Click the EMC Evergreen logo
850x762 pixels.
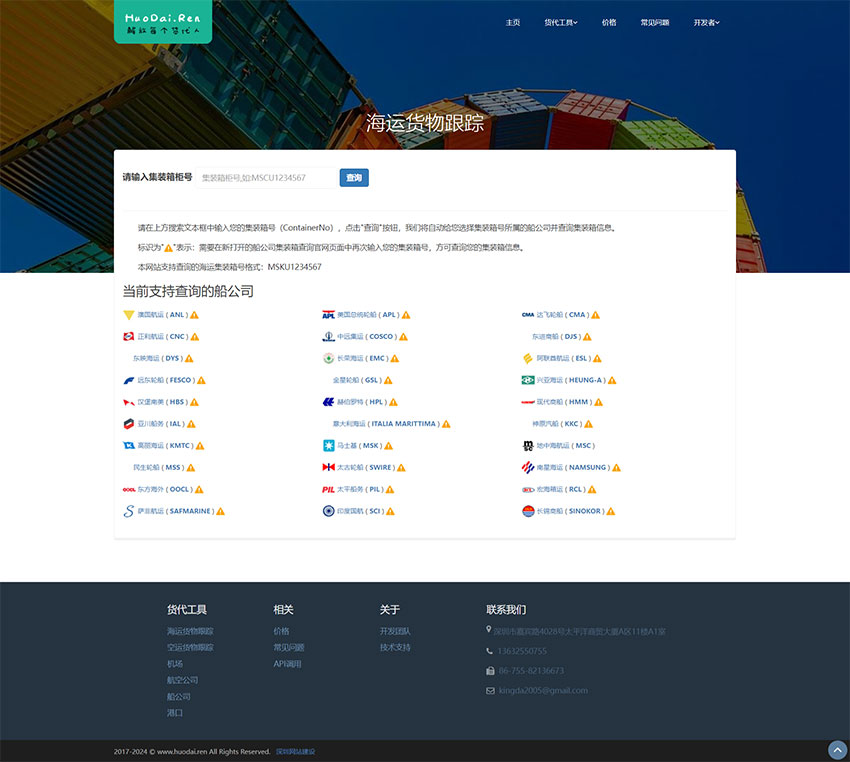329,358
